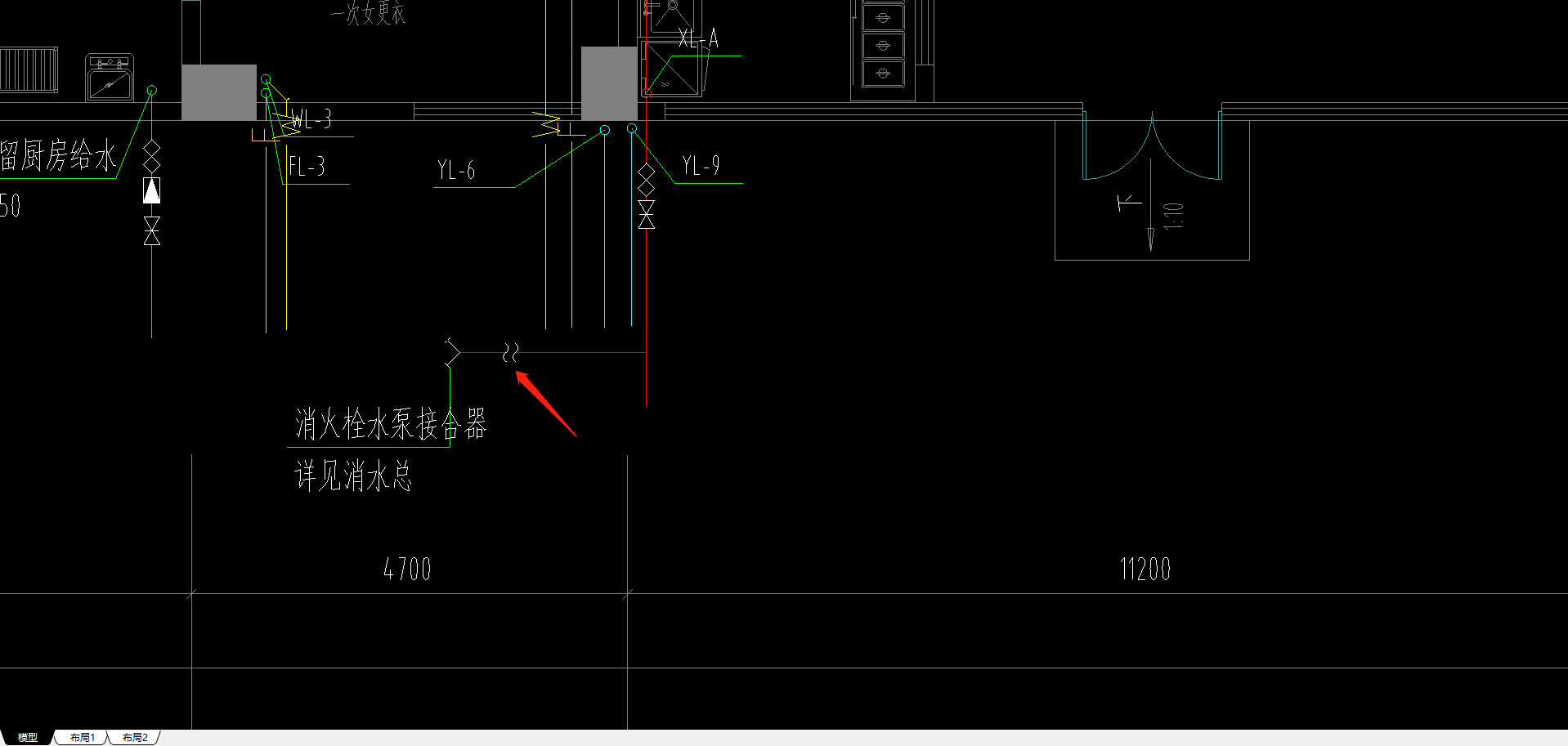Select the 4700 dimension value

coord(407,569)
